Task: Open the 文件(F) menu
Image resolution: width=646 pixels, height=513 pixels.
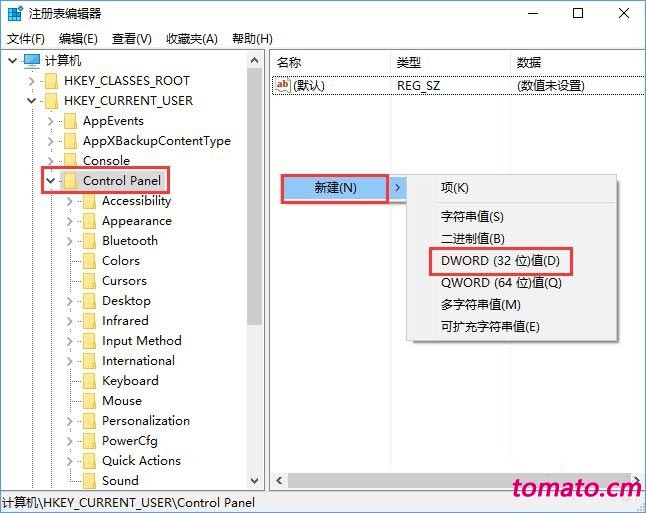Action: [26, 39]
